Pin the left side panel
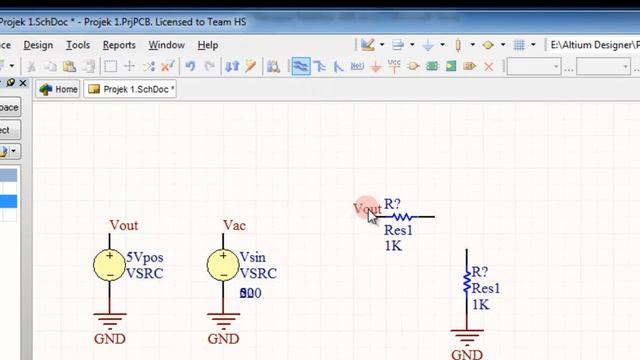 click(x=11, y=83)
